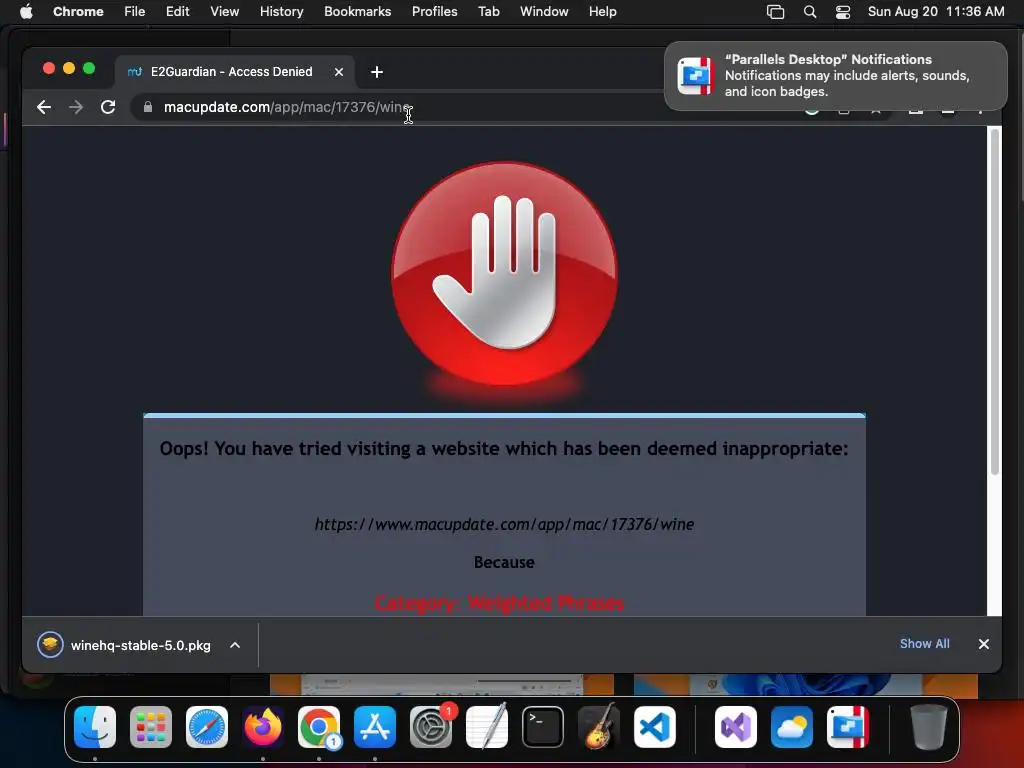Open Spotlight search in menu bar
Viewport: 1024px width, 768px height.
[x=810, y=12]
